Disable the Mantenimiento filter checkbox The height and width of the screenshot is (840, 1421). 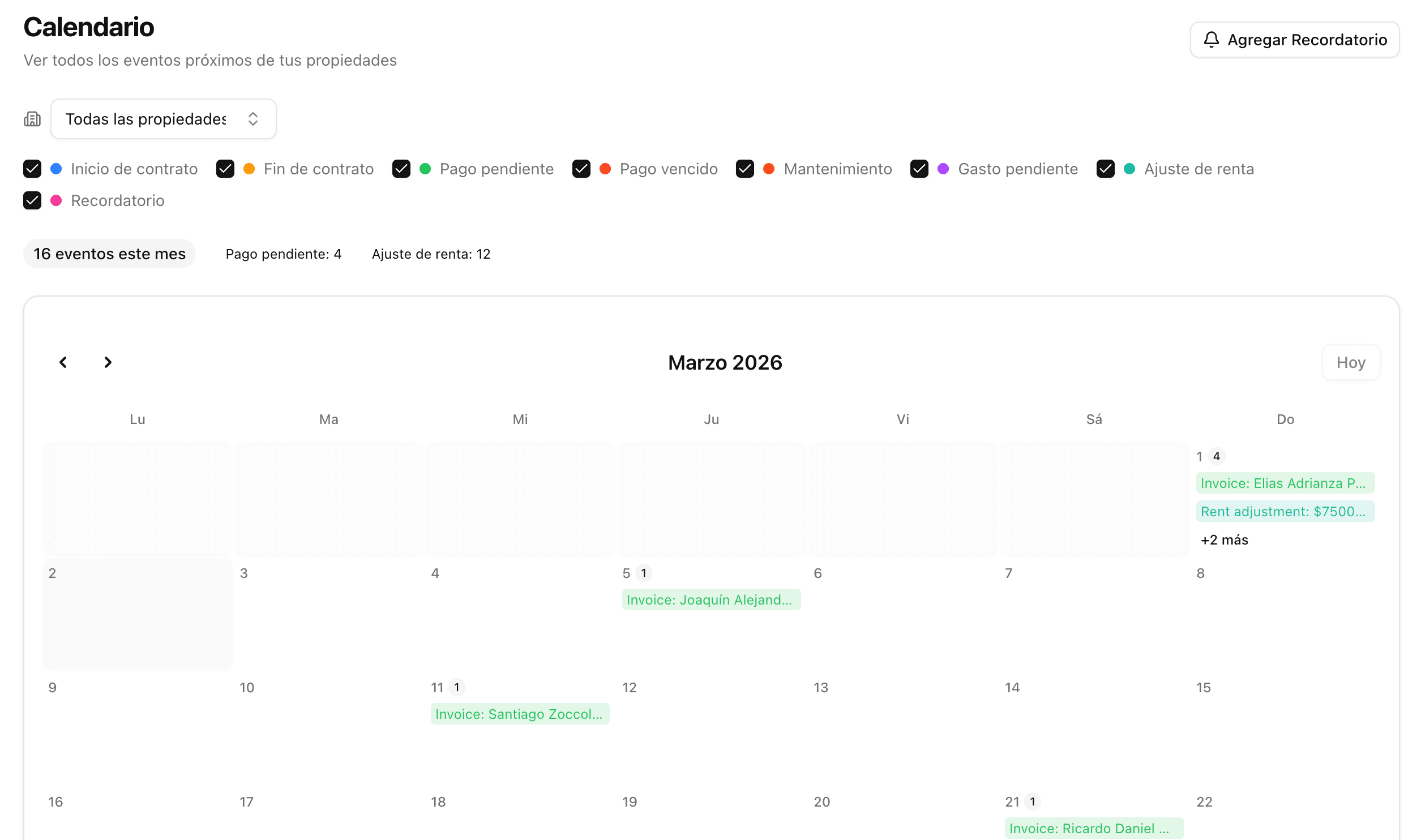(745, 169)
